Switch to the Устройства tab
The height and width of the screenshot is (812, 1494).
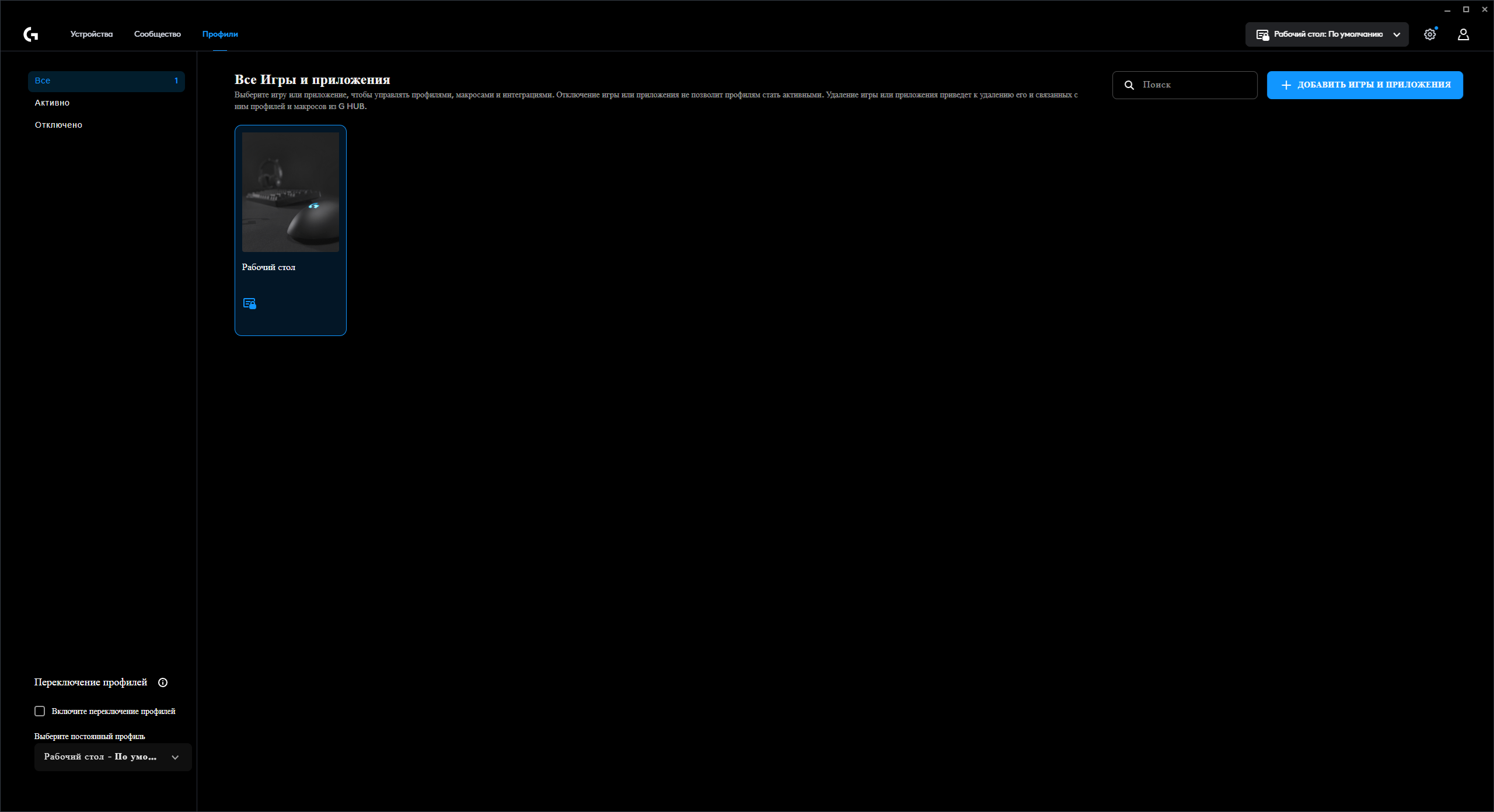click(92, 34)
